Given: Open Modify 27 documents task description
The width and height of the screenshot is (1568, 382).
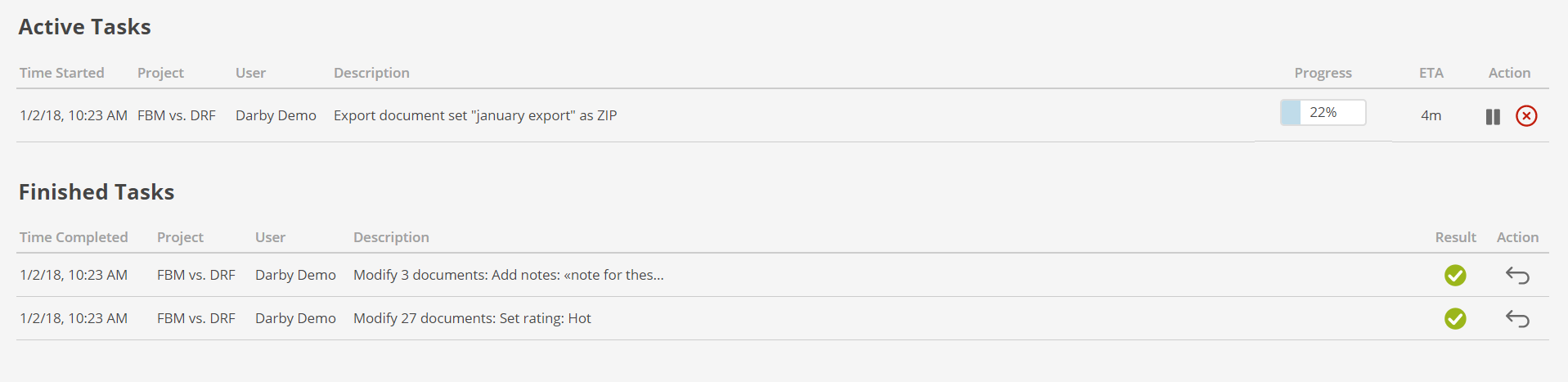Looking at the screenshot, I should click(x=472, y=318).
